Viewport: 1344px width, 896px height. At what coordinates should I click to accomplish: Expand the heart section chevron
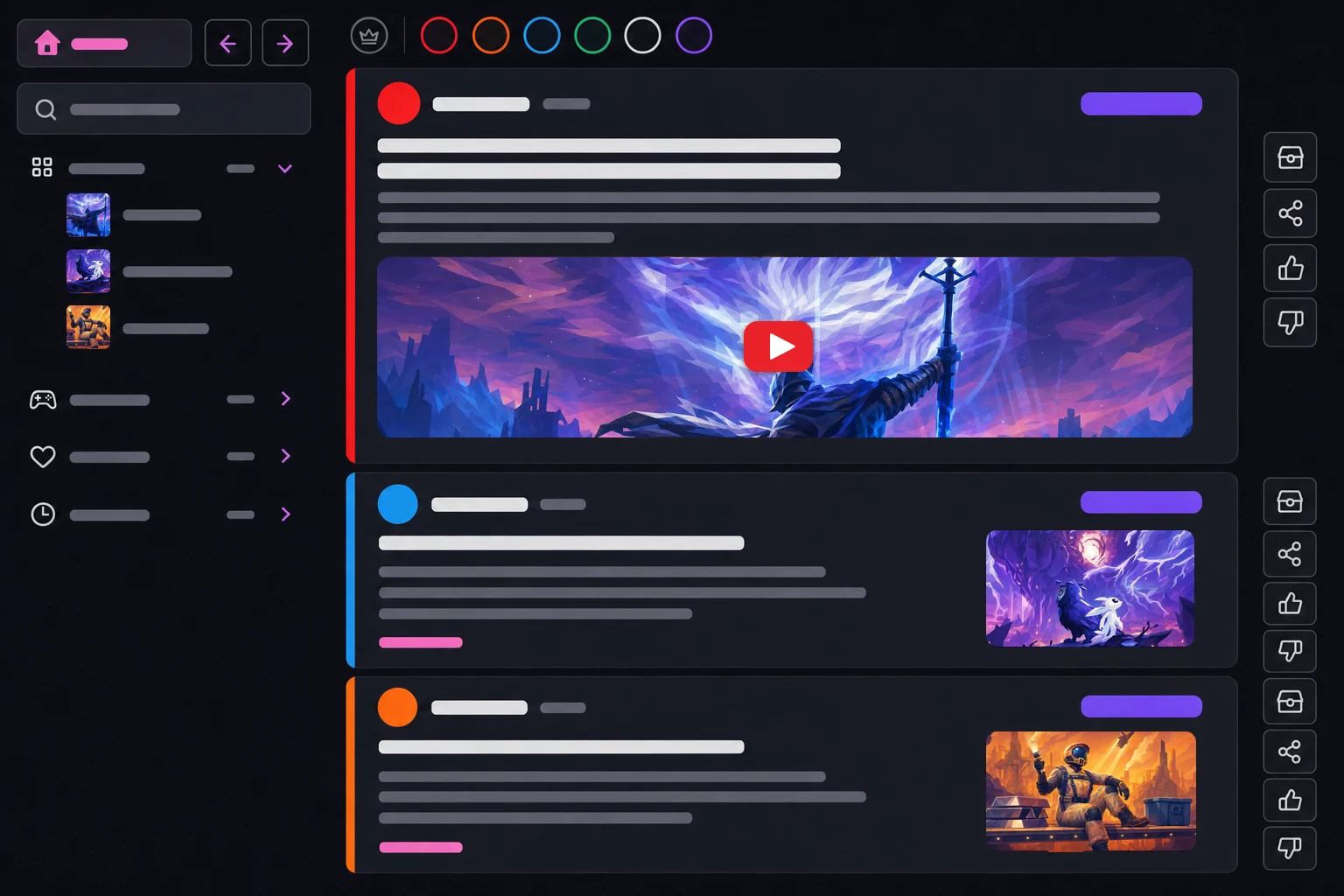286,456
